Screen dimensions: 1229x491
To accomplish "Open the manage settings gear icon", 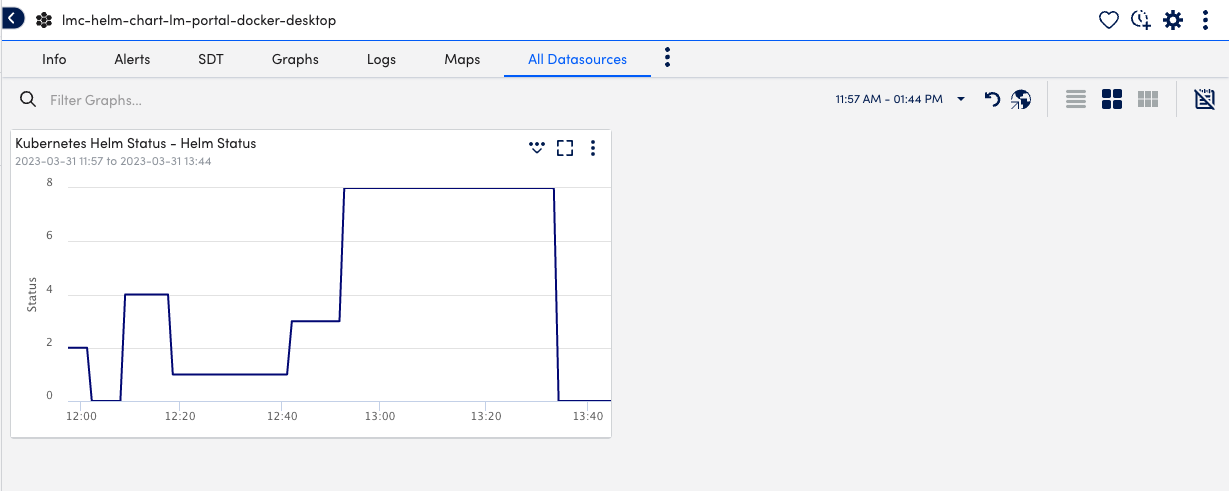I will (1173, 20).
